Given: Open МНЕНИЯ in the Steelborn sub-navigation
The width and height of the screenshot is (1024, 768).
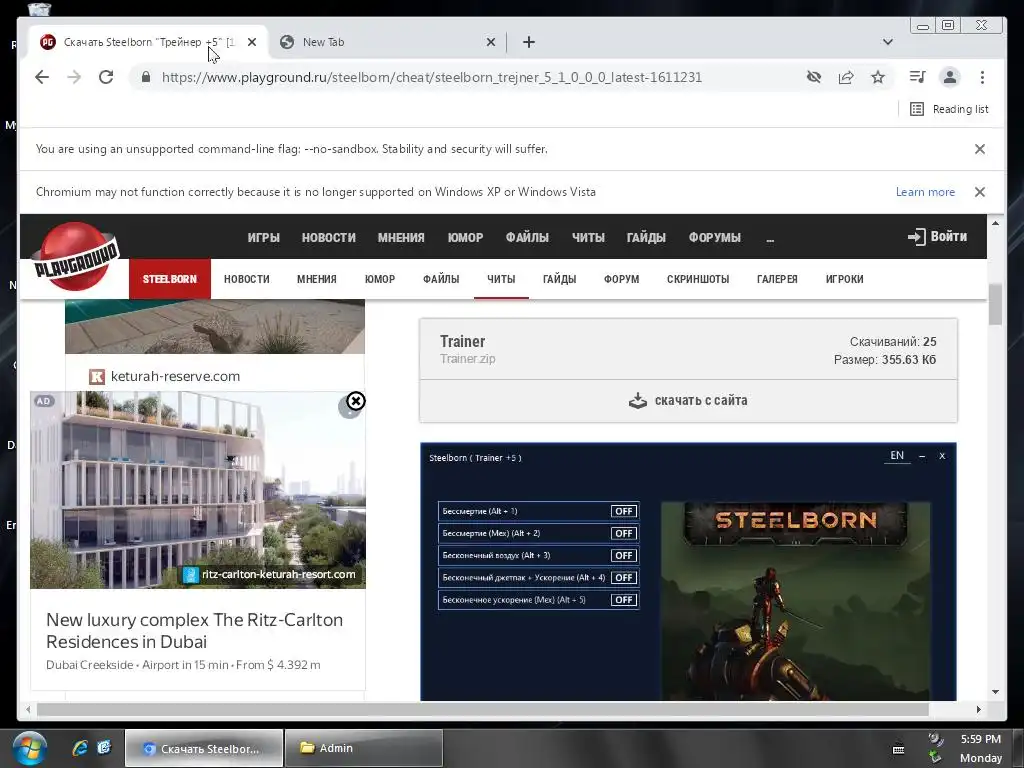Looking at the screenshot, I should click(x=317, y=279).
